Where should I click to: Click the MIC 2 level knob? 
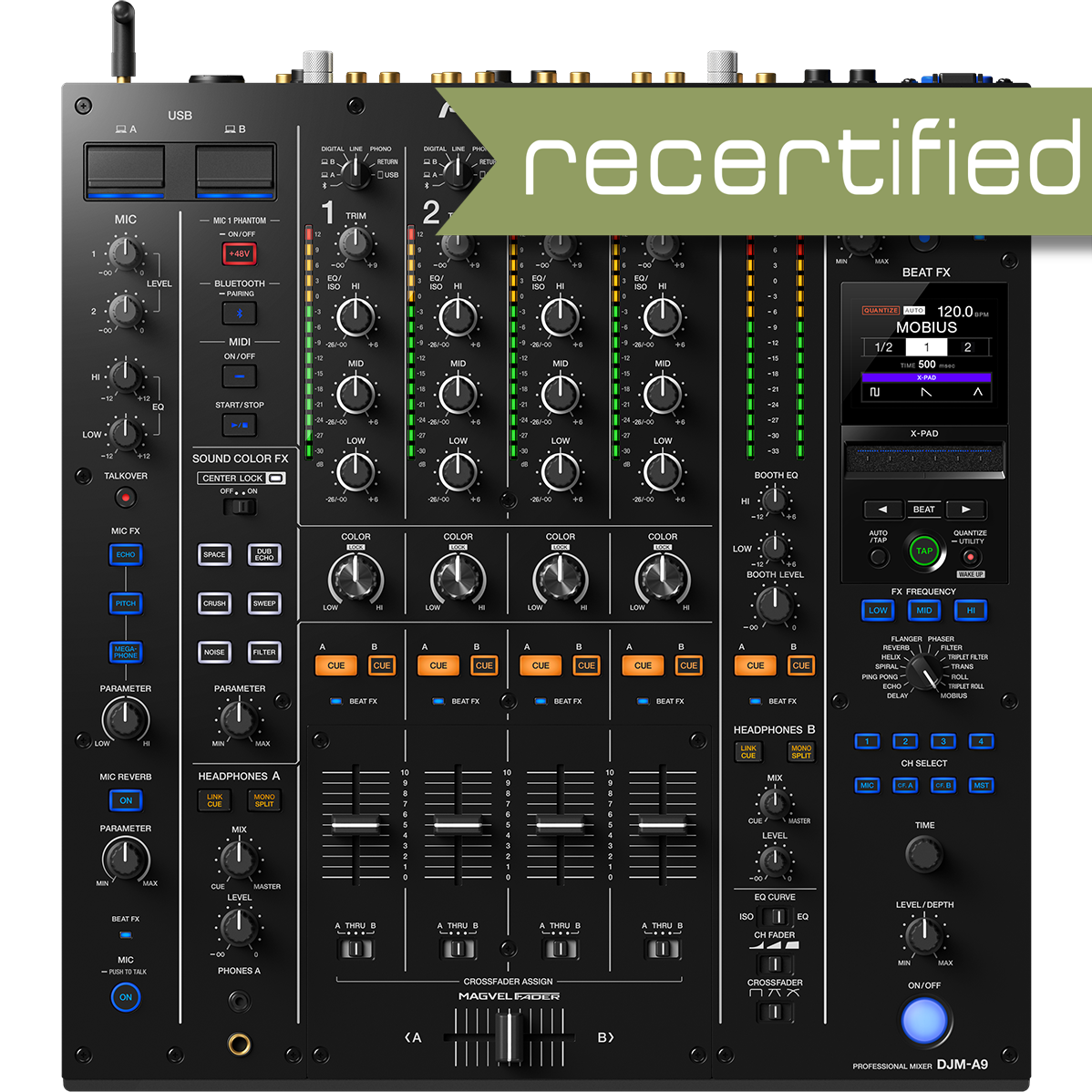coord(126,311)
